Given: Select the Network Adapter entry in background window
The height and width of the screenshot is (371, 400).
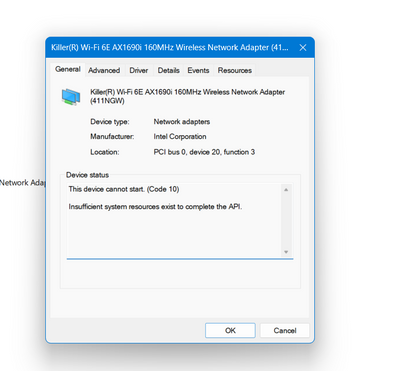Looking at the screenshot, I should pos(23,183).
